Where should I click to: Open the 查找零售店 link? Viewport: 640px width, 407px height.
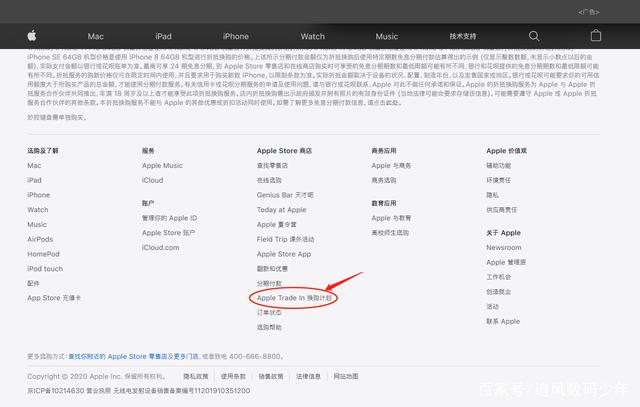[272, 165]
